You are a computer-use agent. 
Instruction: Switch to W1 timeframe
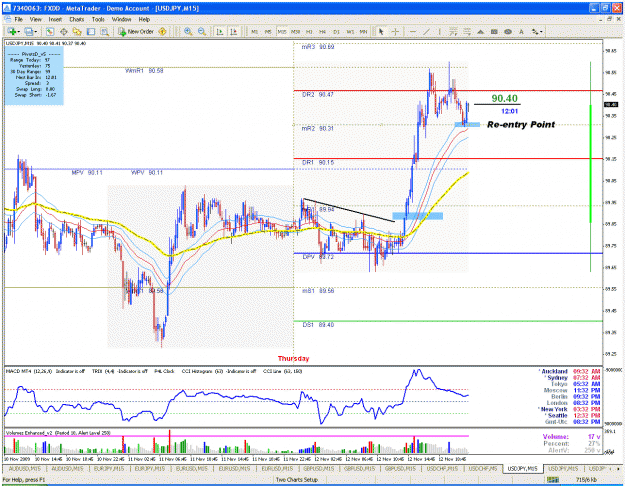350,31
